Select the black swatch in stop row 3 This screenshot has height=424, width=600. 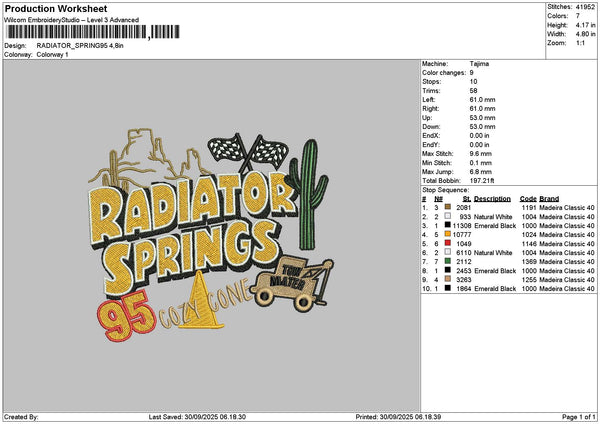447,225
